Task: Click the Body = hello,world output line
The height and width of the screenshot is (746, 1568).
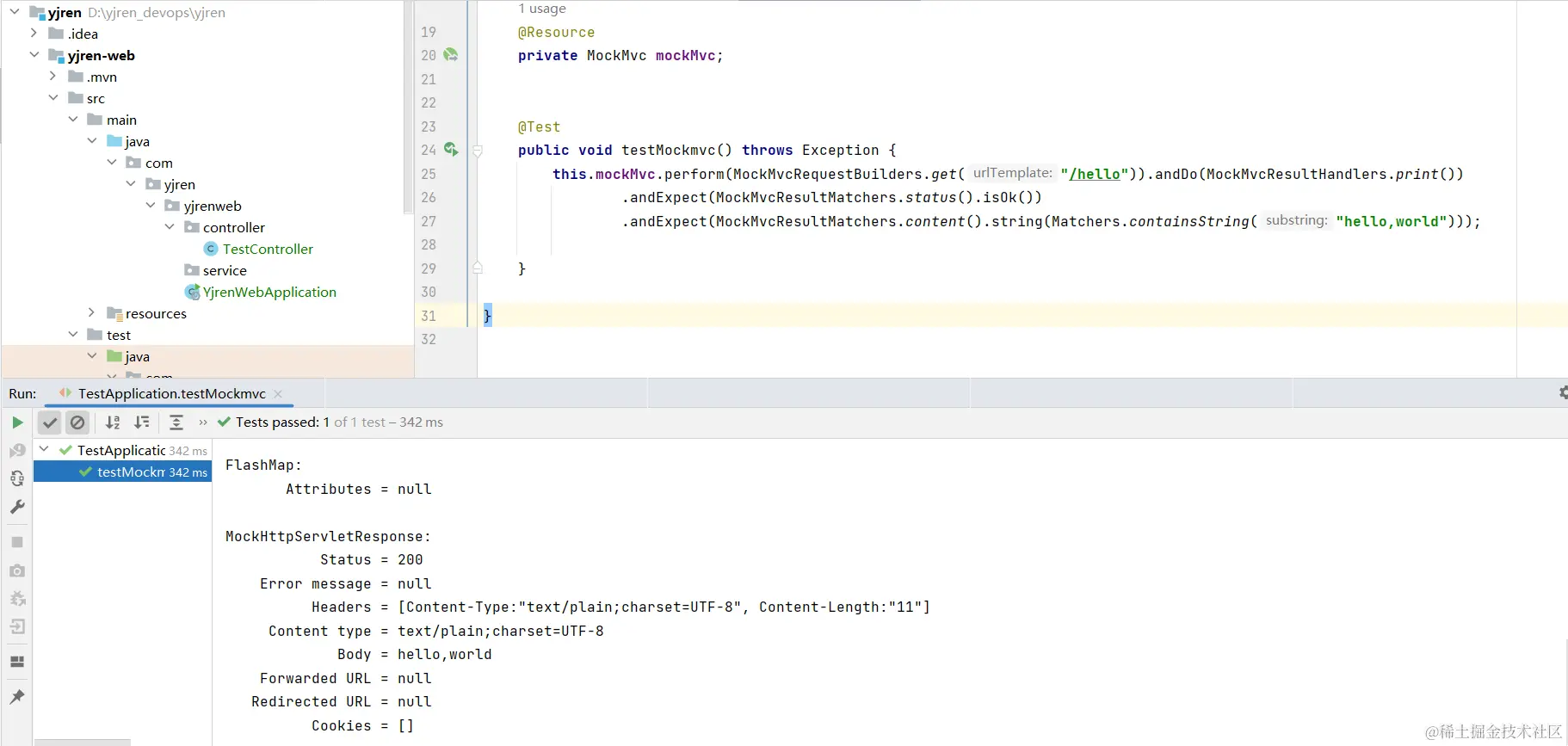Action: [414, 655]
